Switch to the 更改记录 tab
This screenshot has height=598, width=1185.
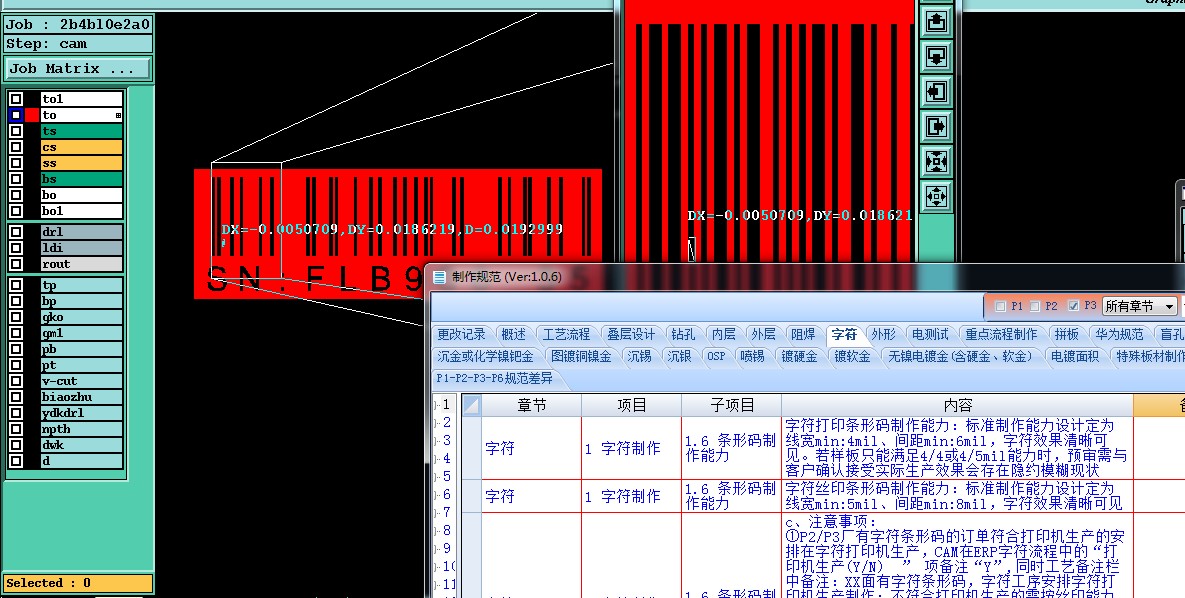(461, 334)
